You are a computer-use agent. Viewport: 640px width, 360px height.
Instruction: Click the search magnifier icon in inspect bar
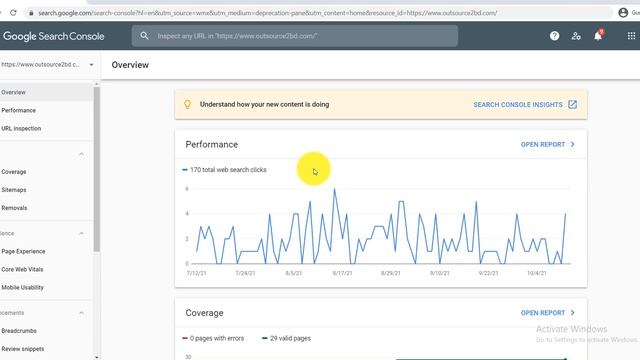point(144,36)
